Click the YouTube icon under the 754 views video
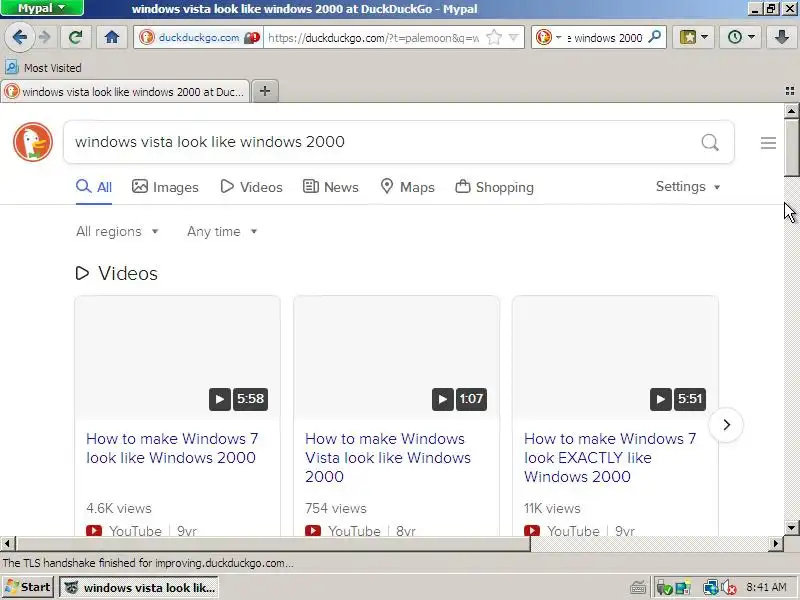Image resolution: width=800 pixels, height=600 pixels. coord(313,531)
